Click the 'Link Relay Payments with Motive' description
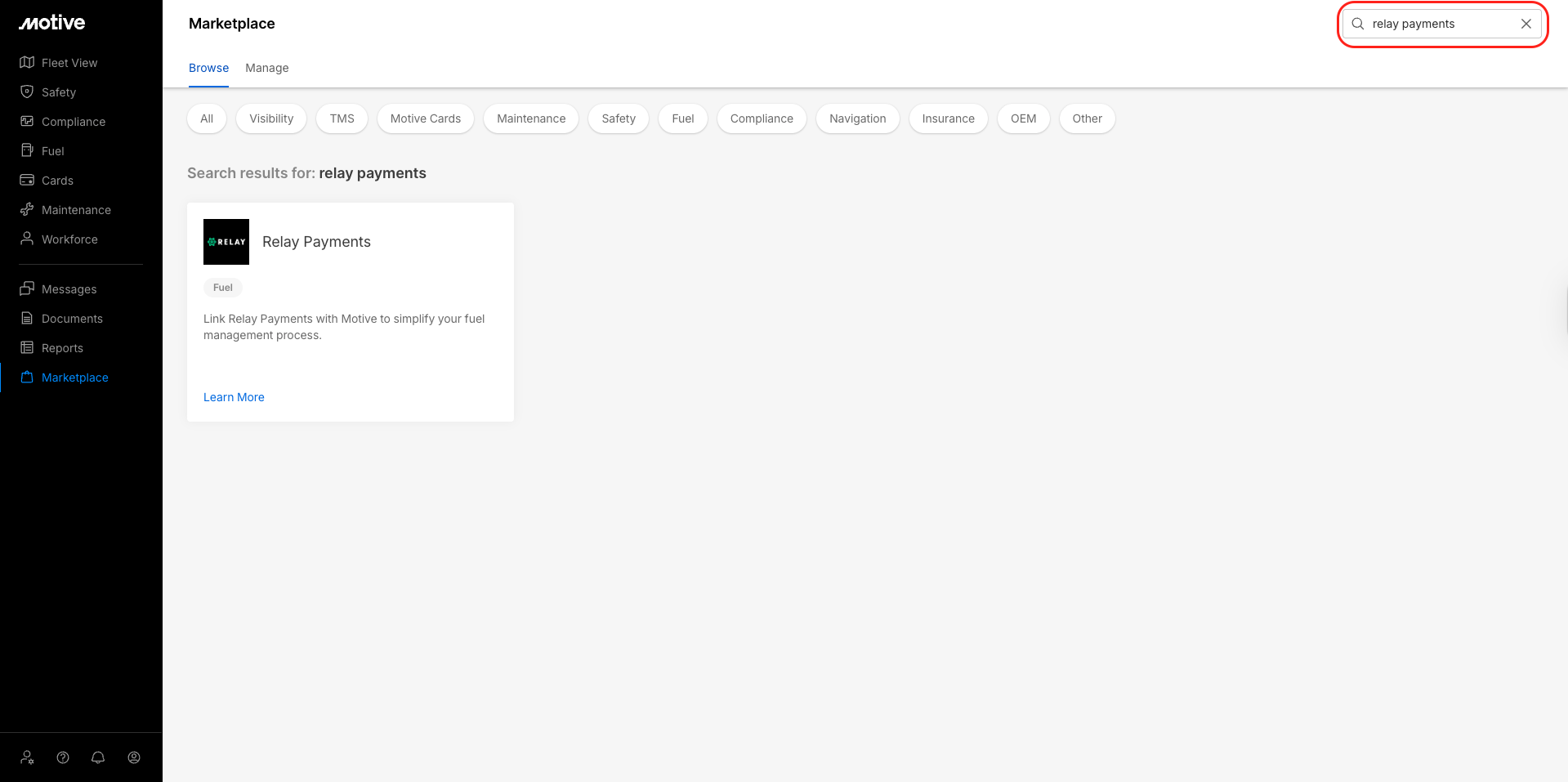Viewport: 1568px width, 782px height. click(344, 327)
